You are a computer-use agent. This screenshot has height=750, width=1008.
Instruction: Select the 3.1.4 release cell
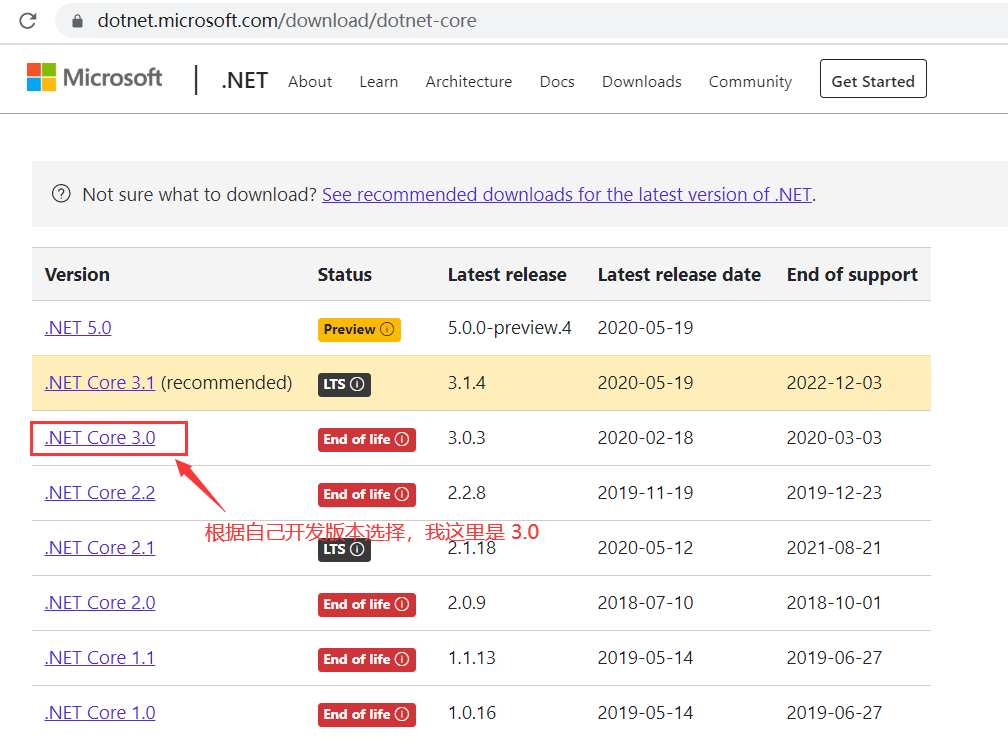467,382
